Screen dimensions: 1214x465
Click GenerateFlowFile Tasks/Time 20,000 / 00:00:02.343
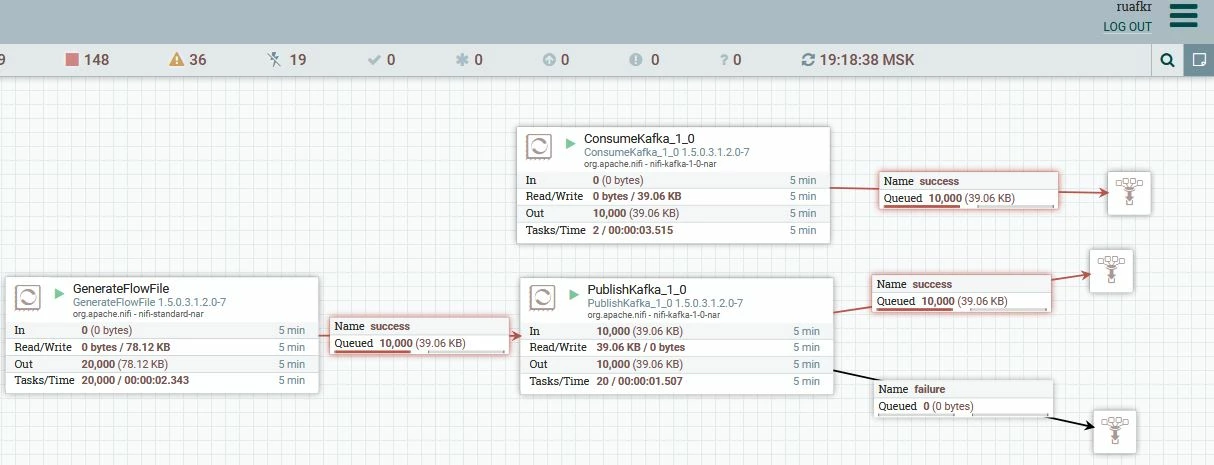click(135, 380)
